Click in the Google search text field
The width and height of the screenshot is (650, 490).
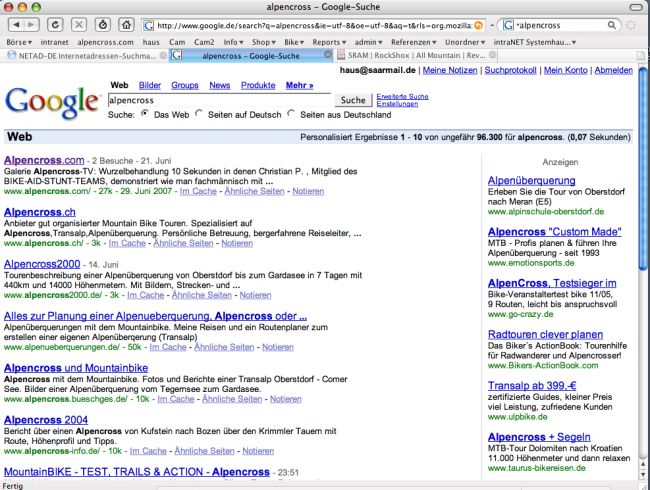point(219,100)
